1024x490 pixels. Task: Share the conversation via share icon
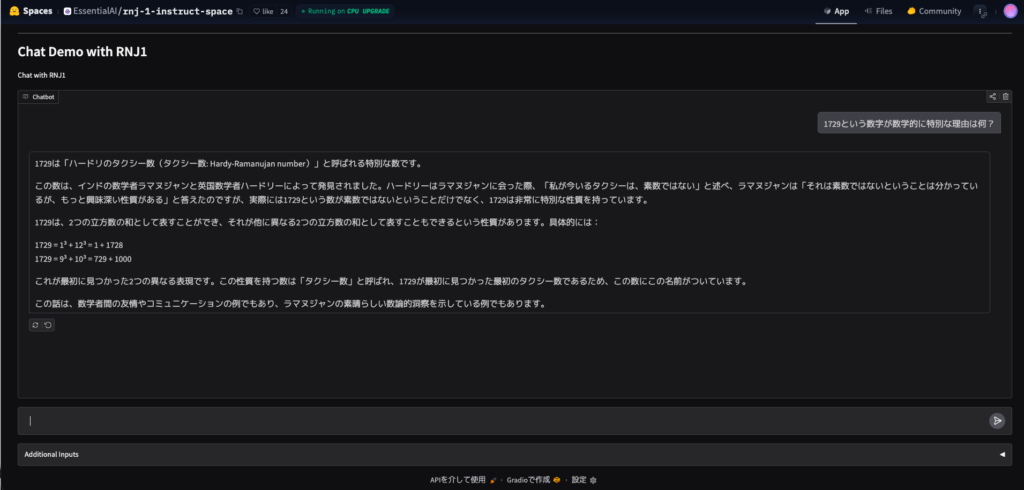click(992, 97)
